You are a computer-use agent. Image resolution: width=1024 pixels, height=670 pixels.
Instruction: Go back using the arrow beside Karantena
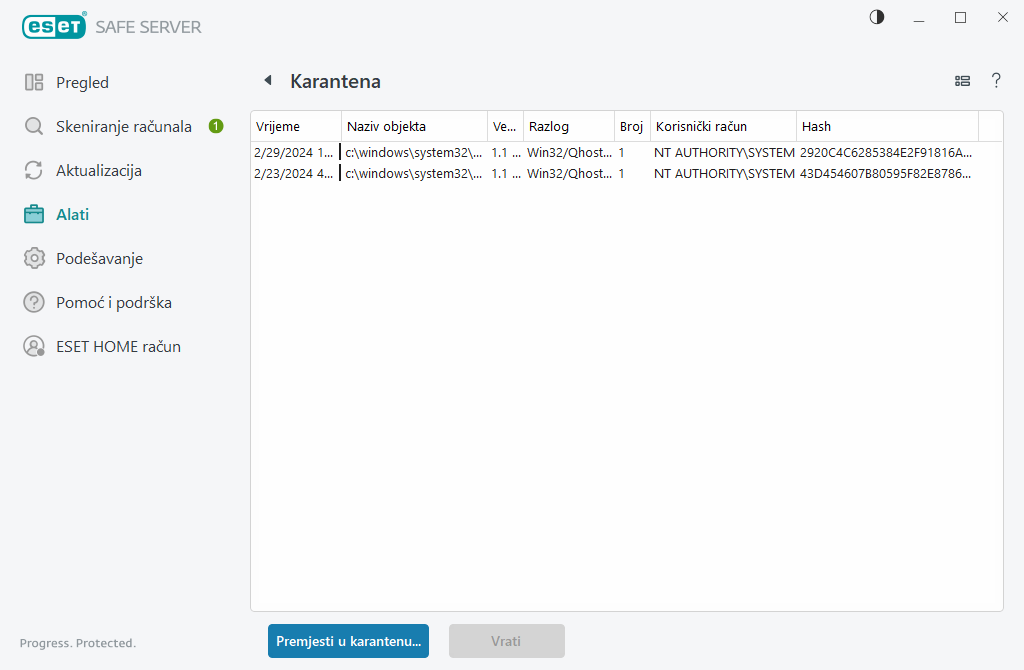click(267, 81)
